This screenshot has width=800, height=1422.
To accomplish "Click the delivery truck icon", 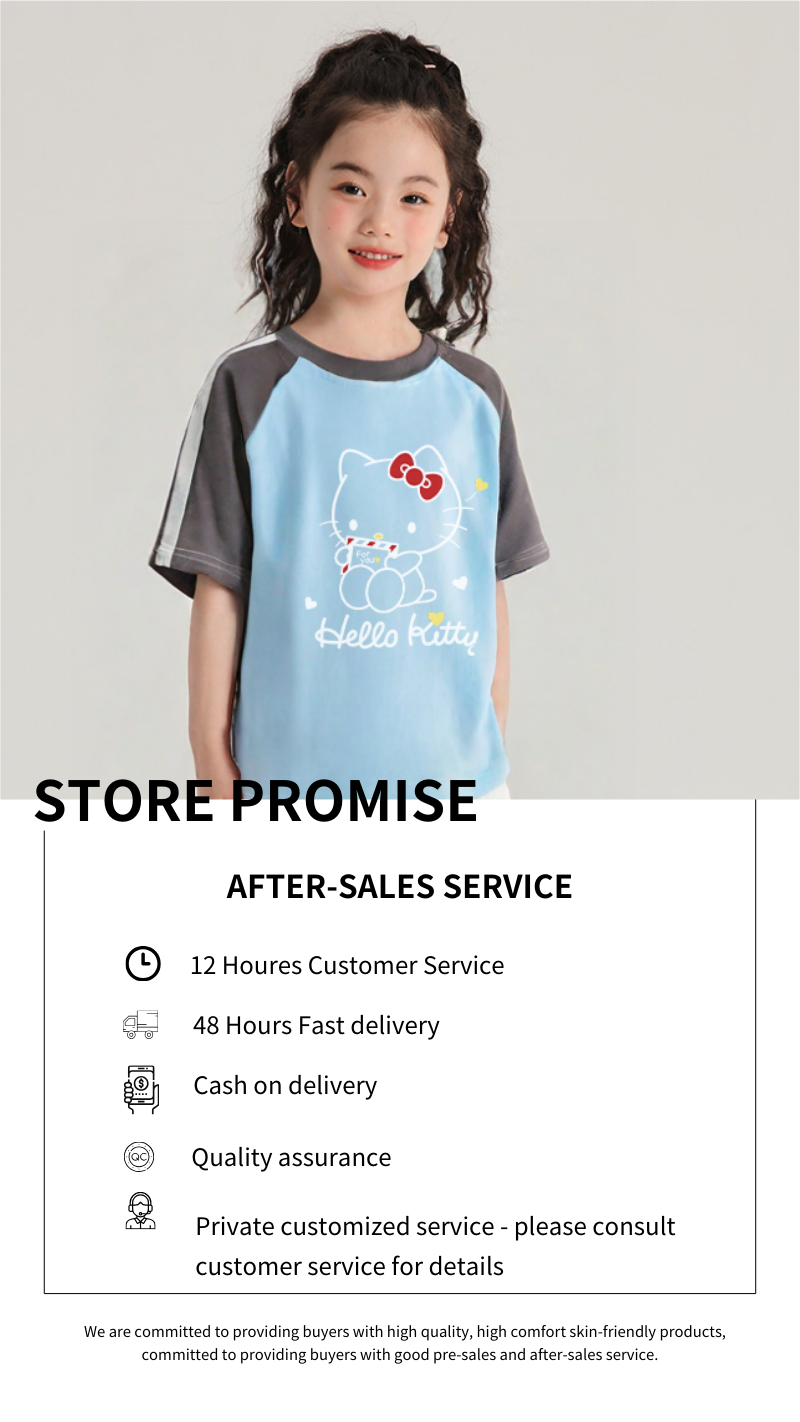I will (x=140, y=1024).
